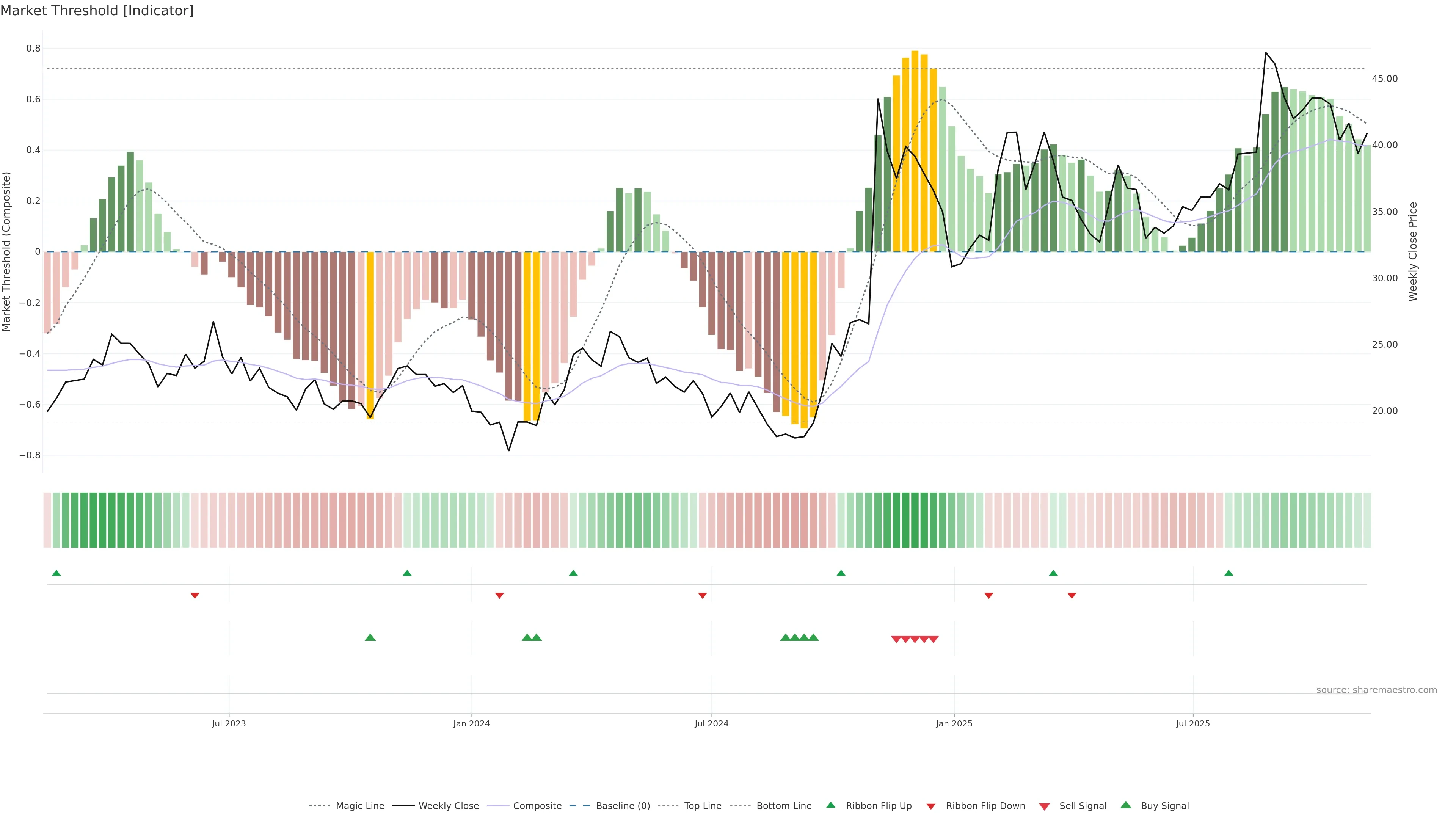Click the Baseline (0) legend entry

pos(622,805)
